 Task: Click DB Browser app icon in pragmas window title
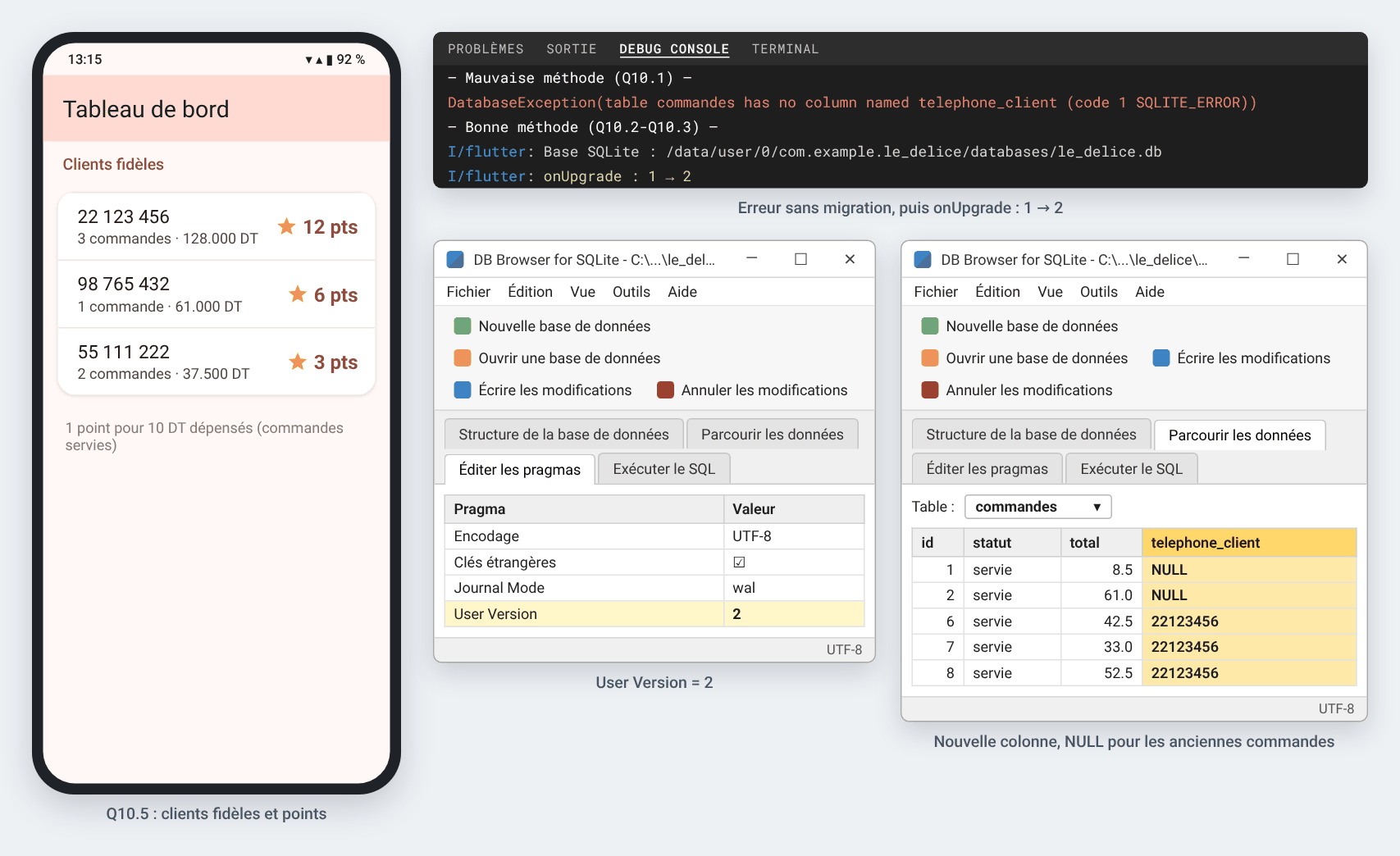tap(455, 260)
